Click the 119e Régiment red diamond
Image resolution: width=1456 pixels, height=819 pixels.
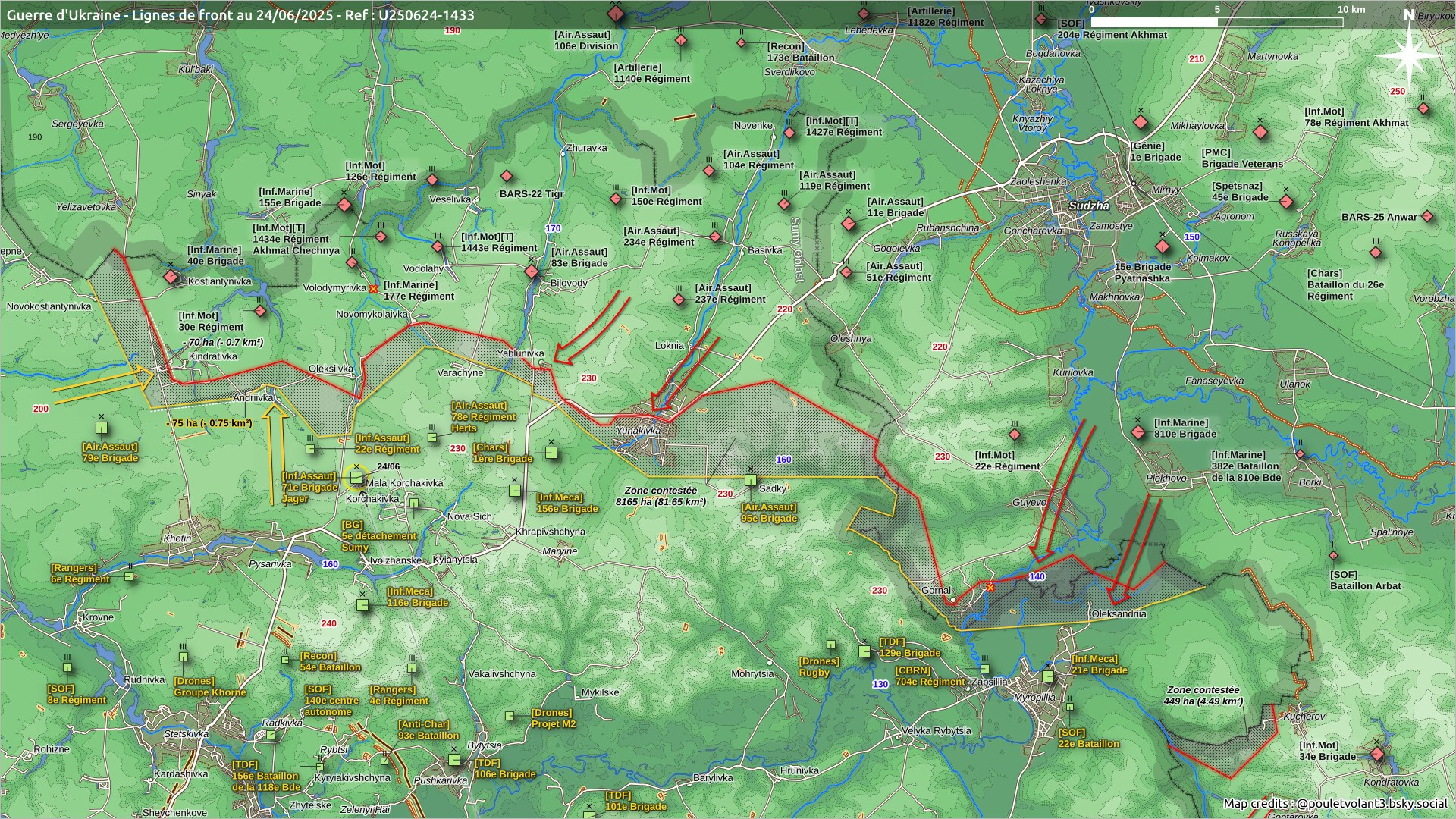pos(785,204)
